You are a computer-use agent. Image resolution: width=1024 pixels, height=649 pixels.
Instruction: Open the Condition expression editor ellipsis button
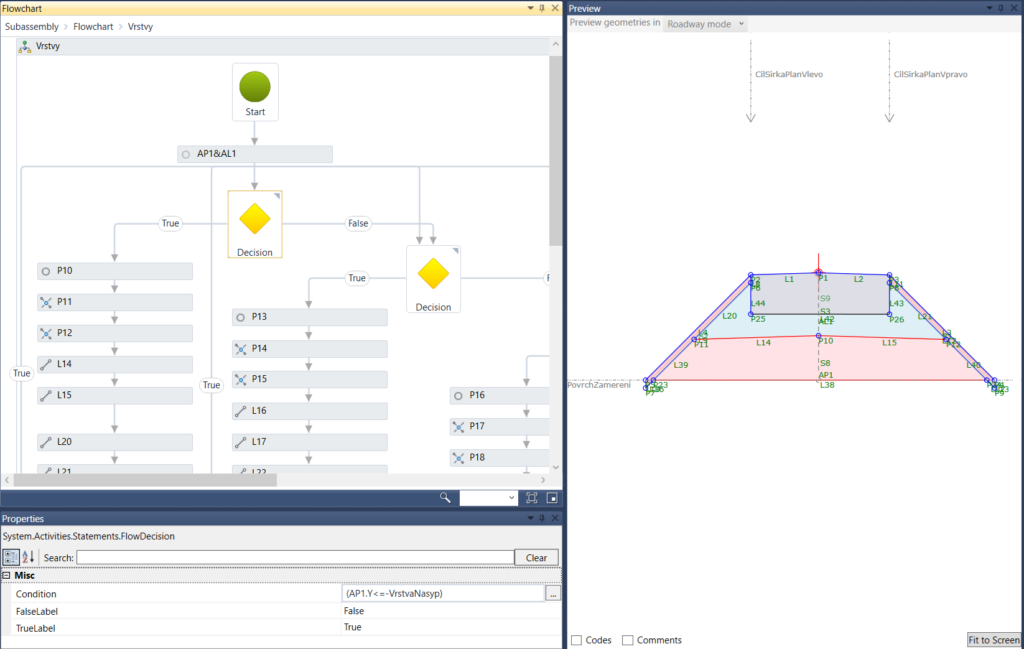[x=552, y=594]
